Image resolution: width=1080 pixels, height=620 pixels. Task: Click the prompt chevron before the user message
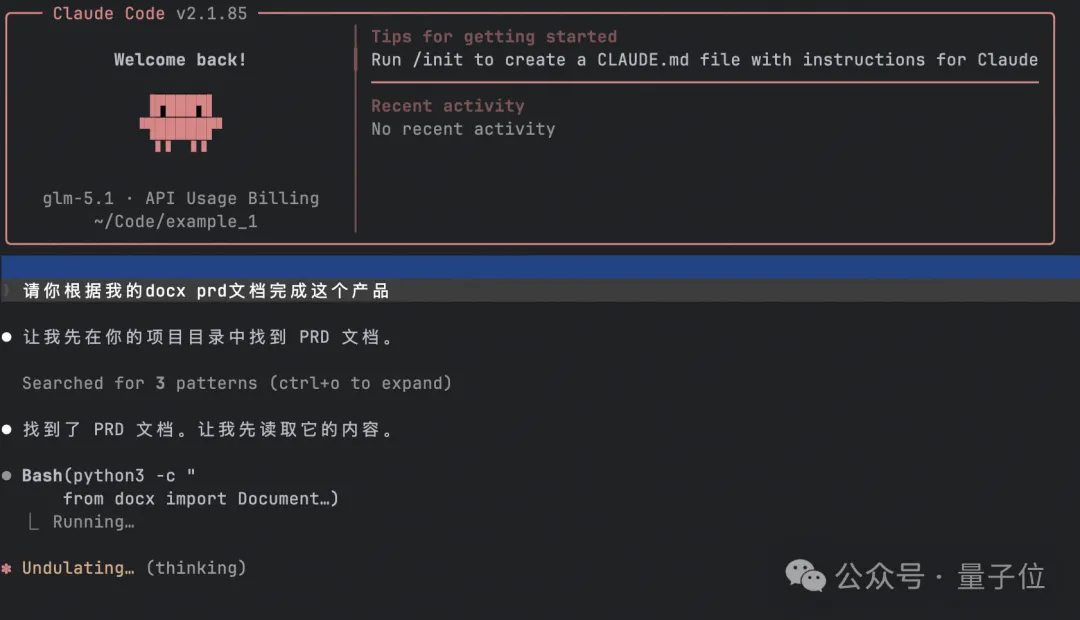click(x=7, y=291)
